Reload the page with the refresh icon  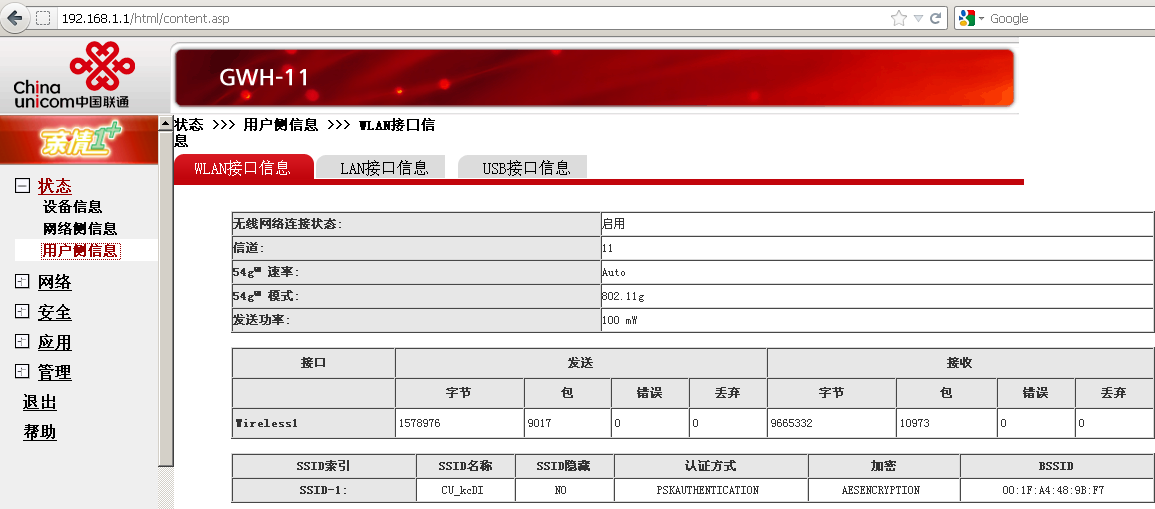936,18
